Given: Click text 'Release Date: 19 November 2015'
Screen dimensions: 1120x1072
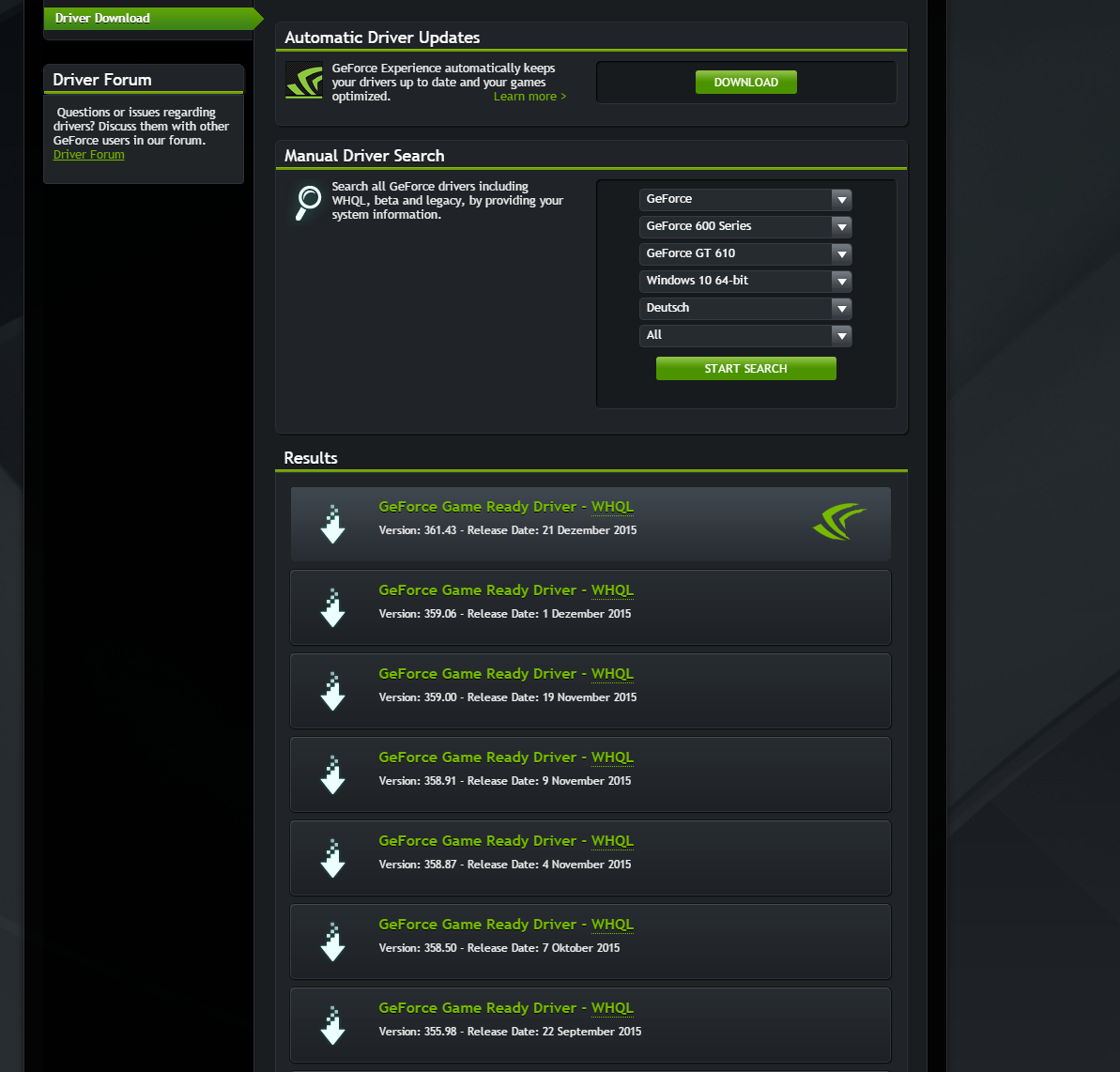Looking at the screenshot, I should coord(551,697).
